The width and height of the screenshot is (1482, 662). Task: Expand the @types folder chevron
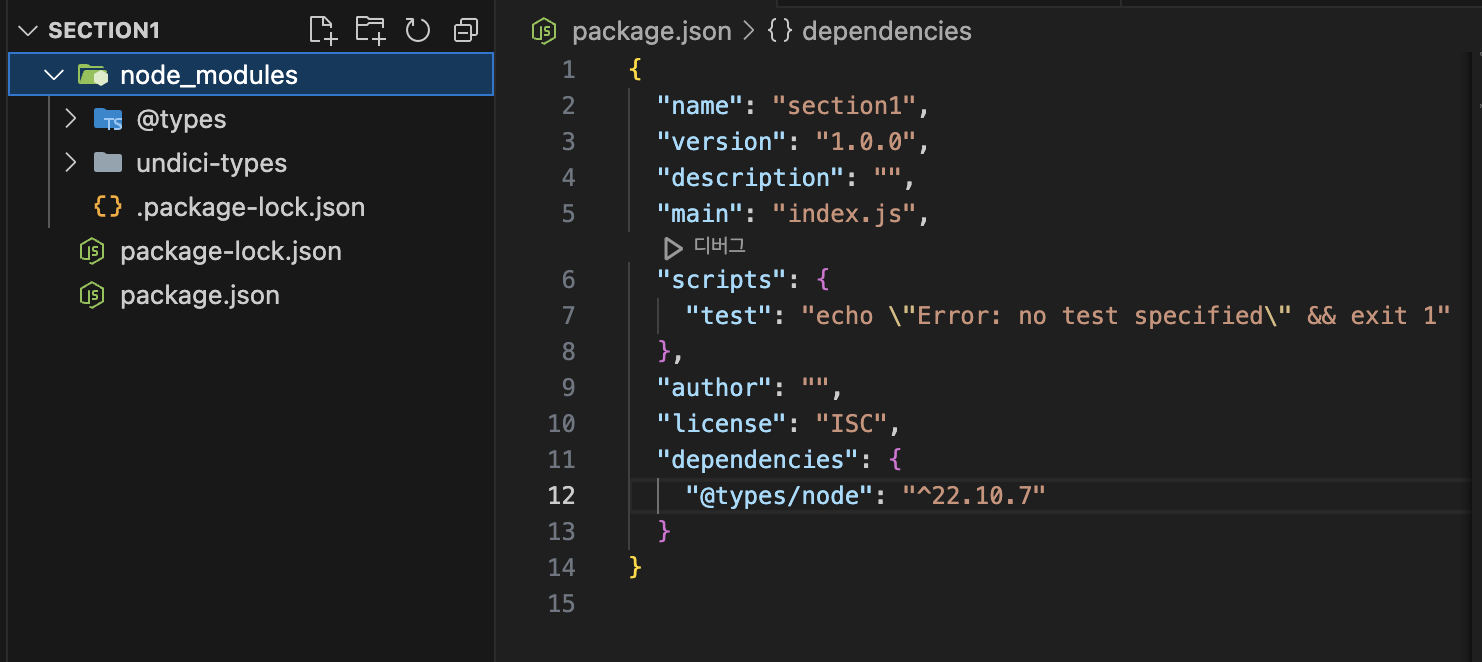(70, 119)
